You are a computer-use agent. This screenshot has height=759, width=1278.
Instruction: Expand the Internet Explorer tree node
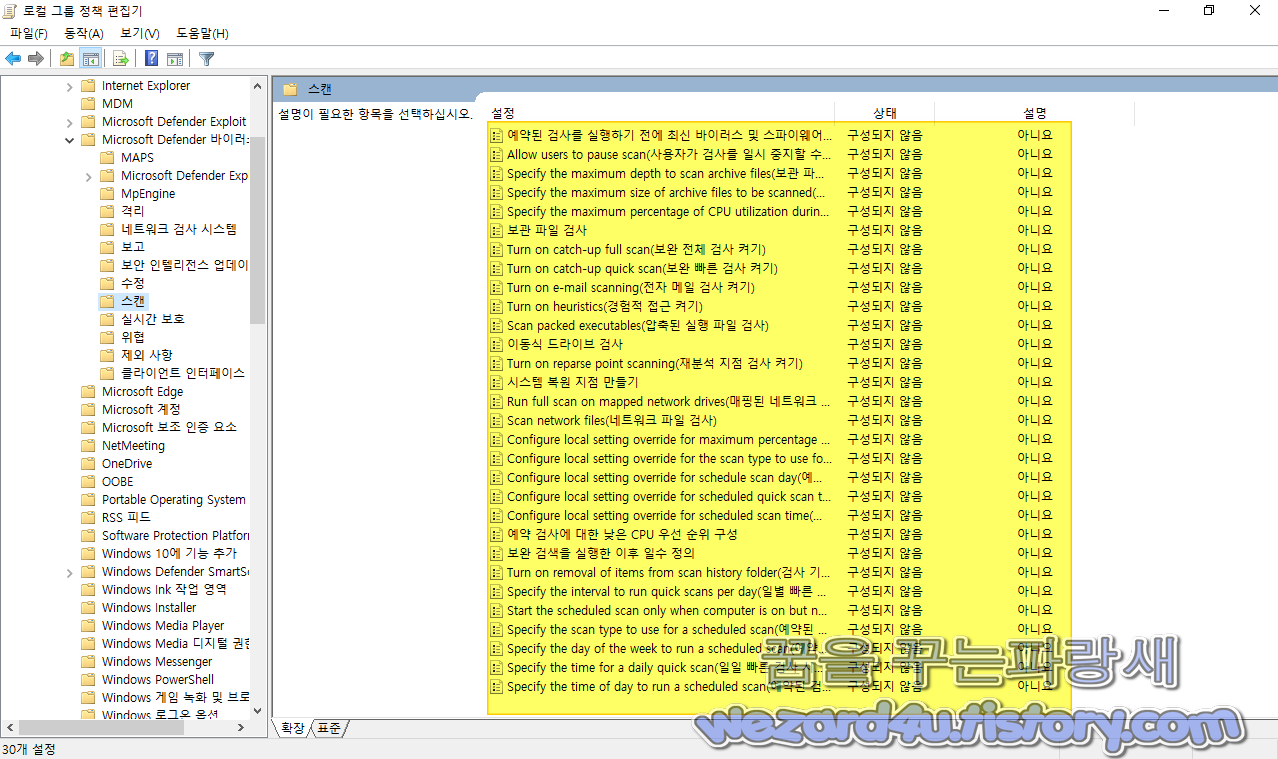click(69, 86)
